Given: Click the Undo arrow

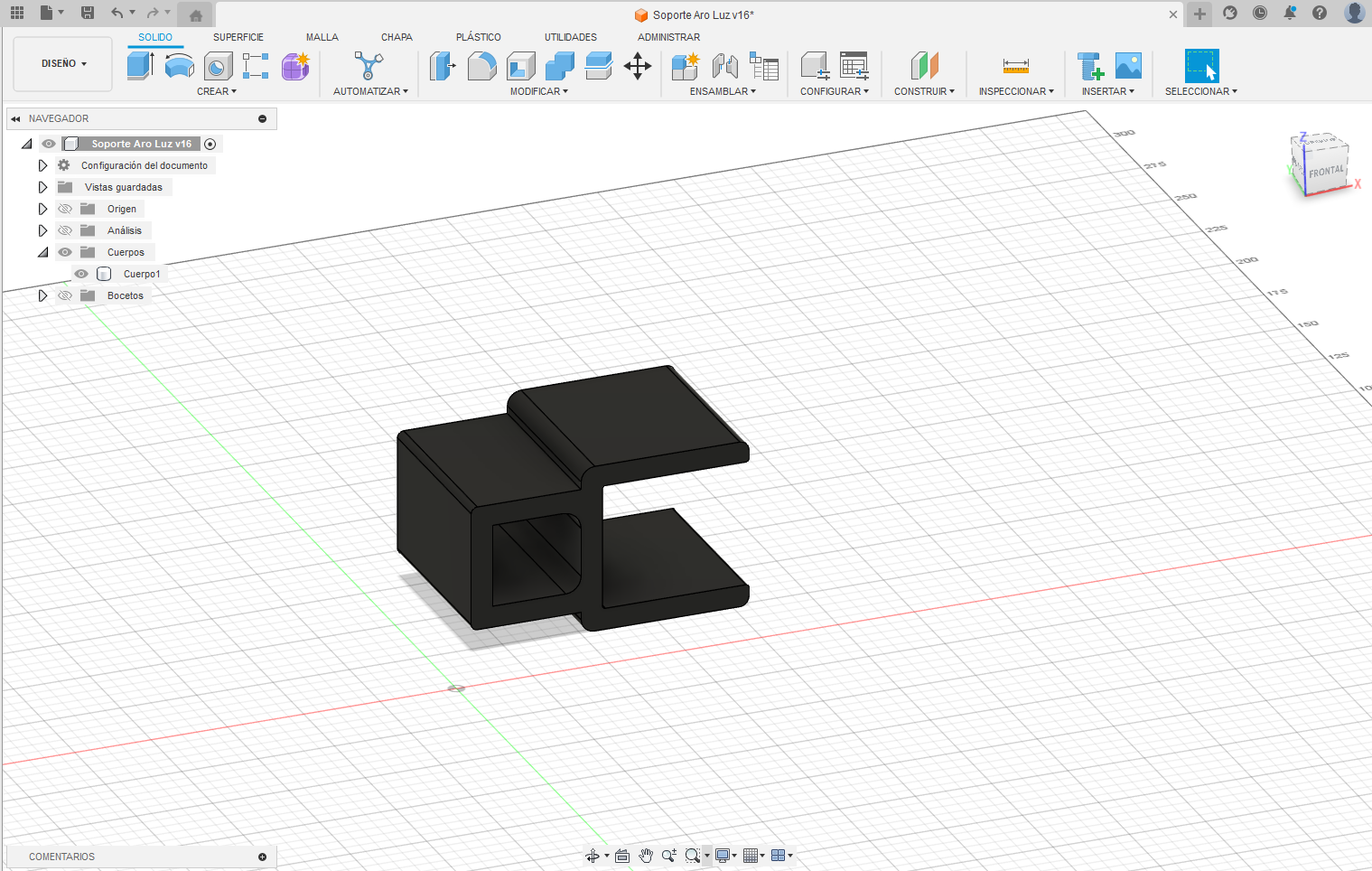Looking at the screenshot, I should pyautogui.click(x=117, y=13).
